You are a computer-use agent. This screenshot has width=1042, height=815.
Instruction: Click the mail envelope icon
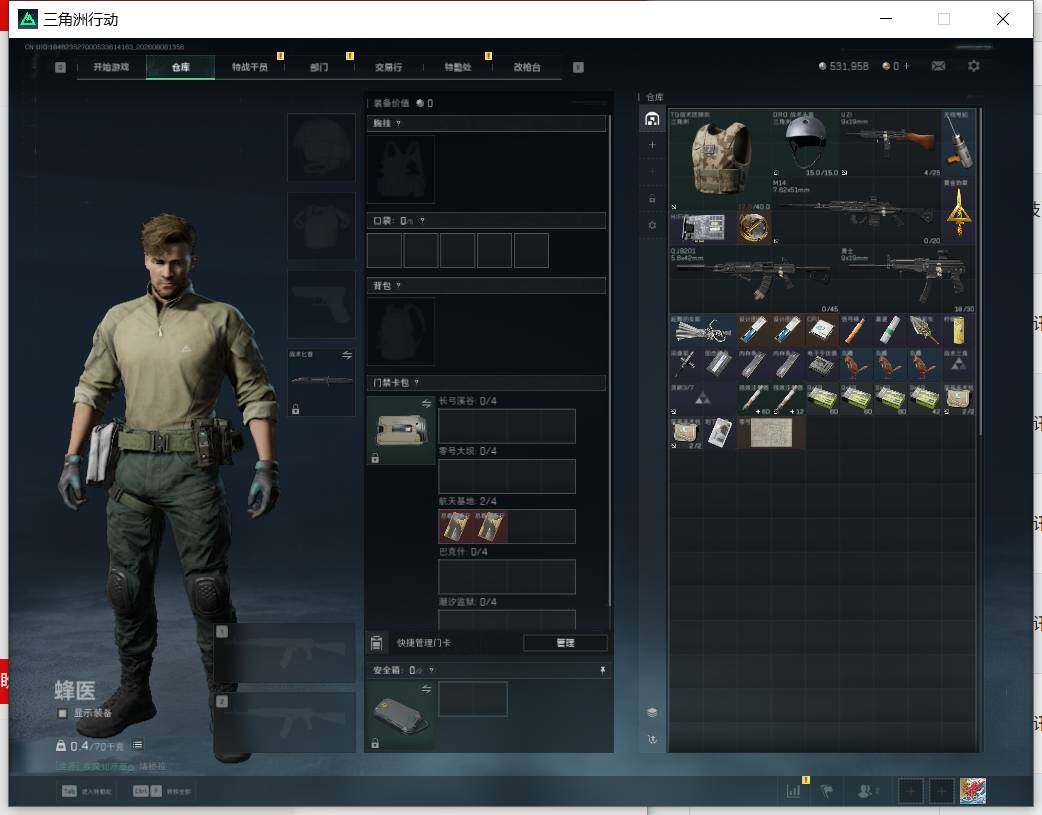pos(938,66)
